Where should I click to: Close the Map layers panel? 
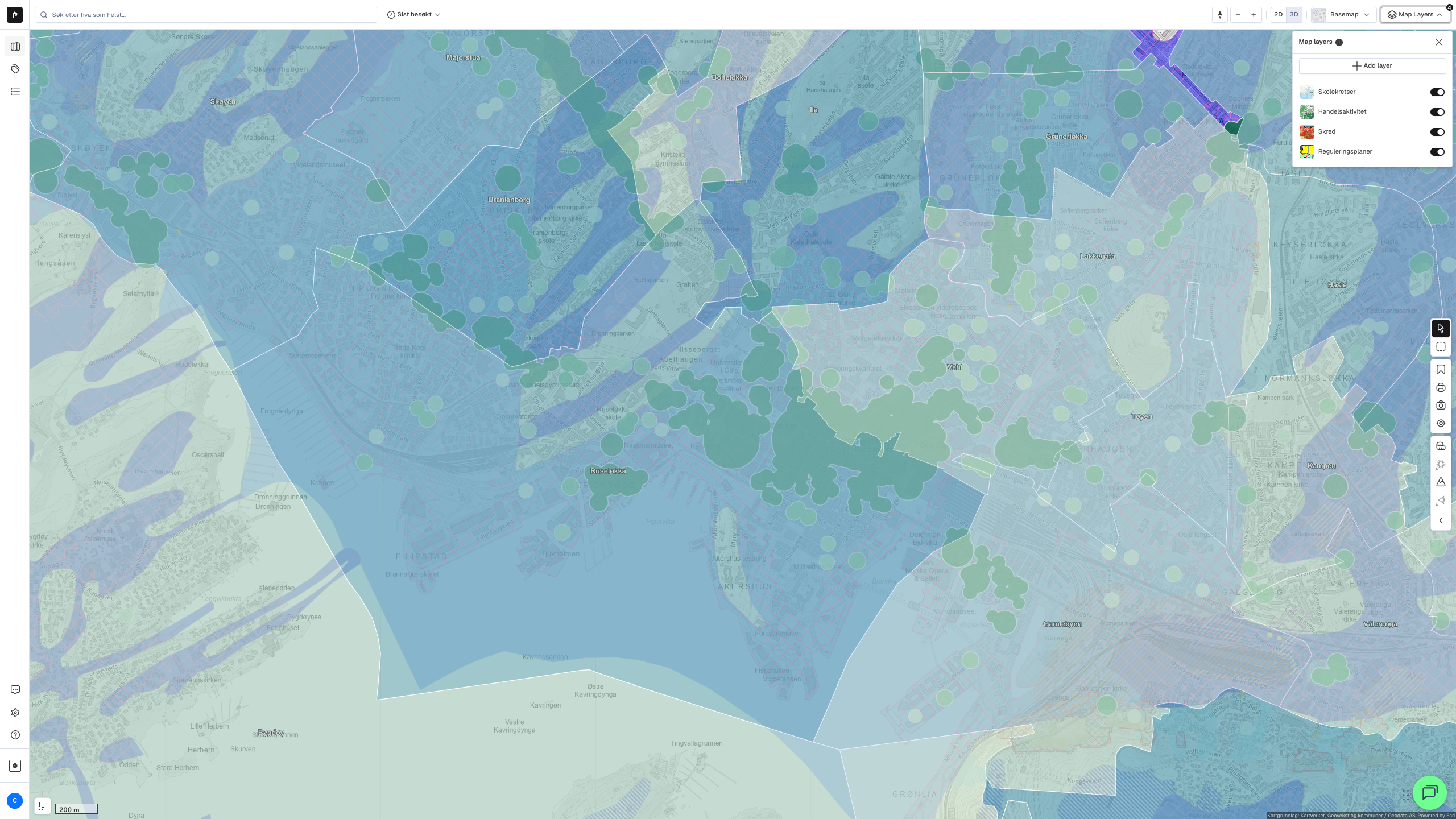coord(1439,42)
